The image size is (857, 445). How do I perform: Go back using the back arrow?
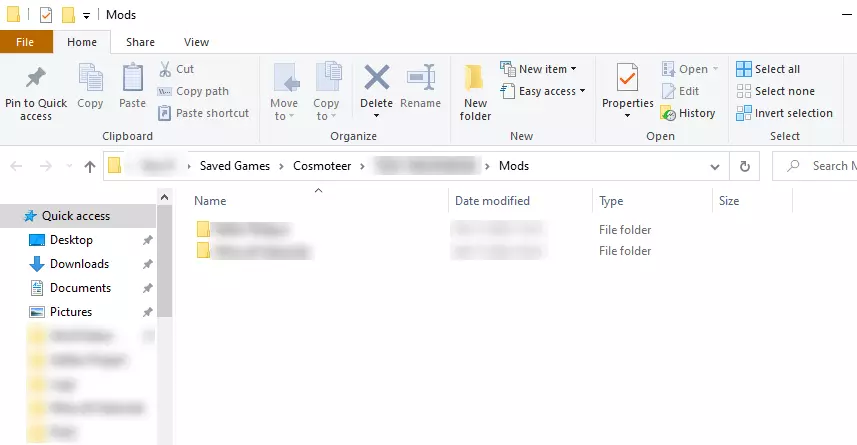pyautogui.click(x=16, y=166)
